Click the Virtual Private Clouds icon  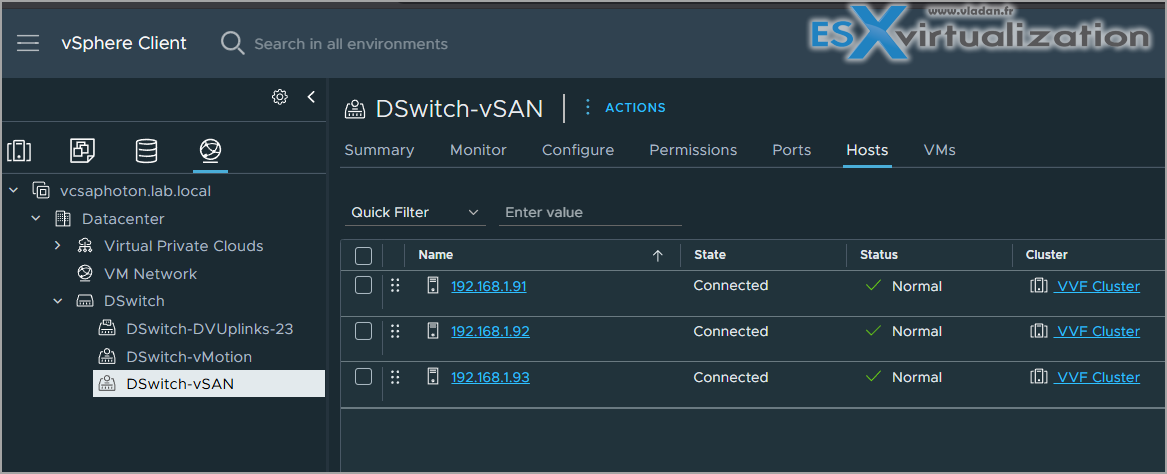point(85,246)
